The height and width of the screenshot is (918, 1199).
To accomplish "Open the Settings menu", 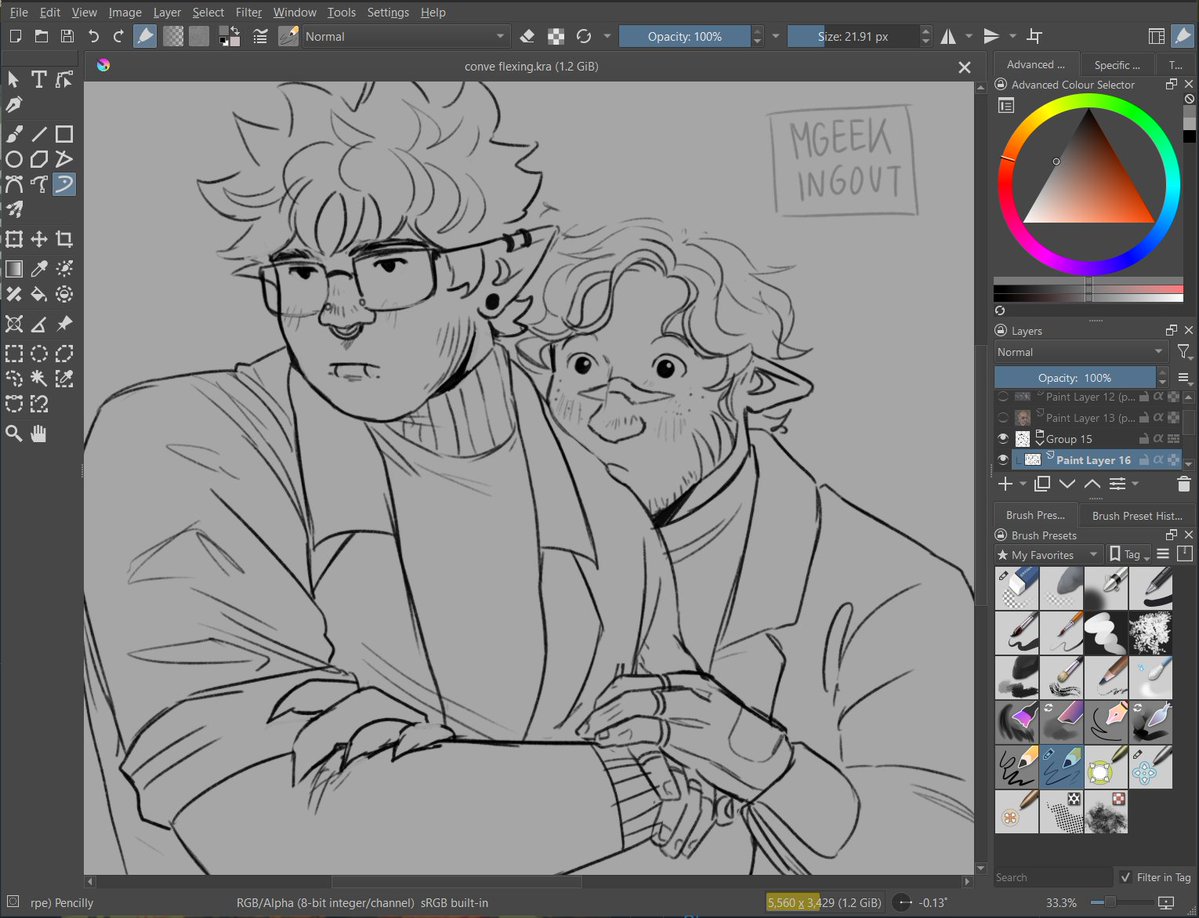I will click(388, 12).
